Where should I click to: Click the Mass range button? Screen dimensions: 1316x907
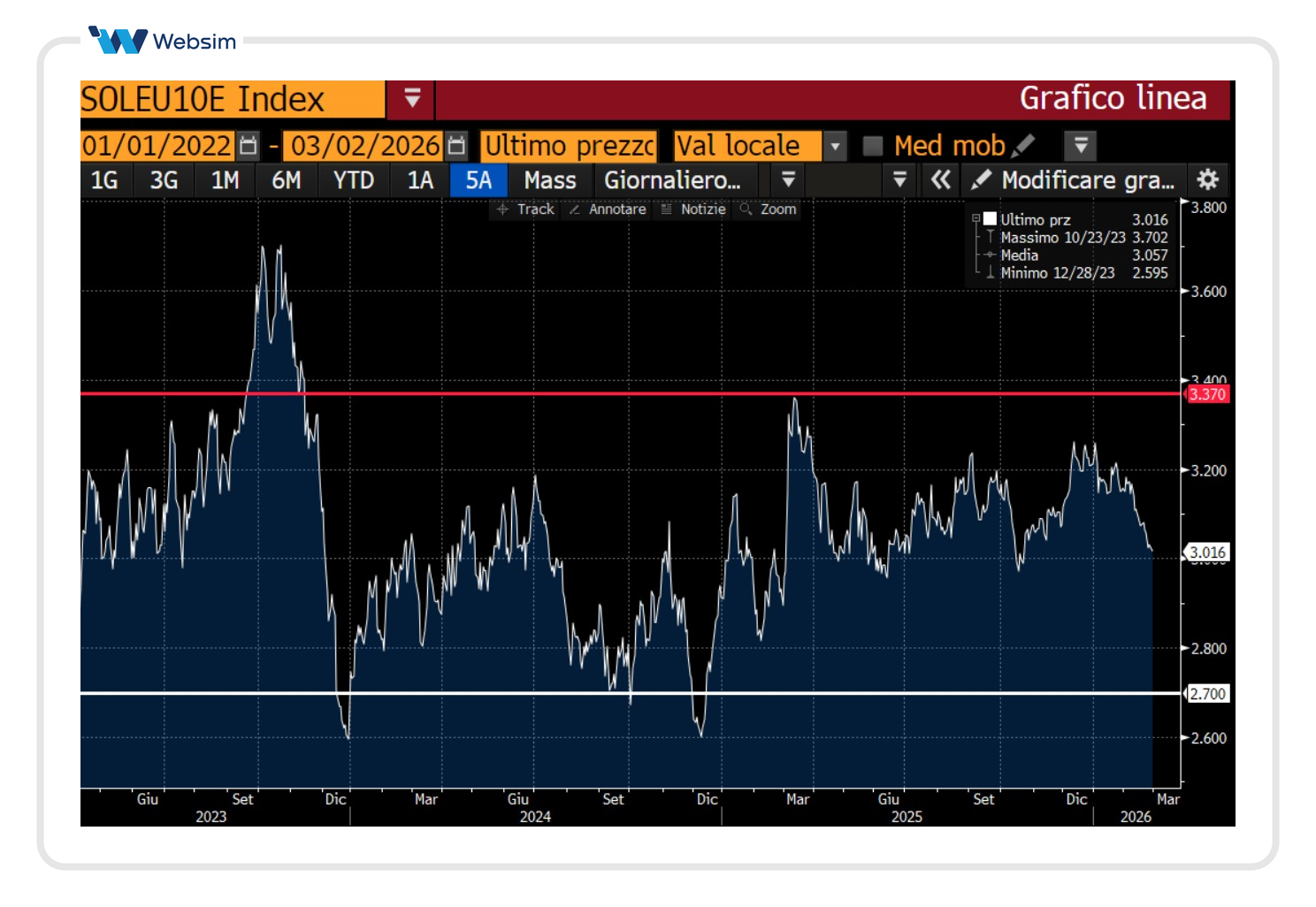click(x=549, y=180)
